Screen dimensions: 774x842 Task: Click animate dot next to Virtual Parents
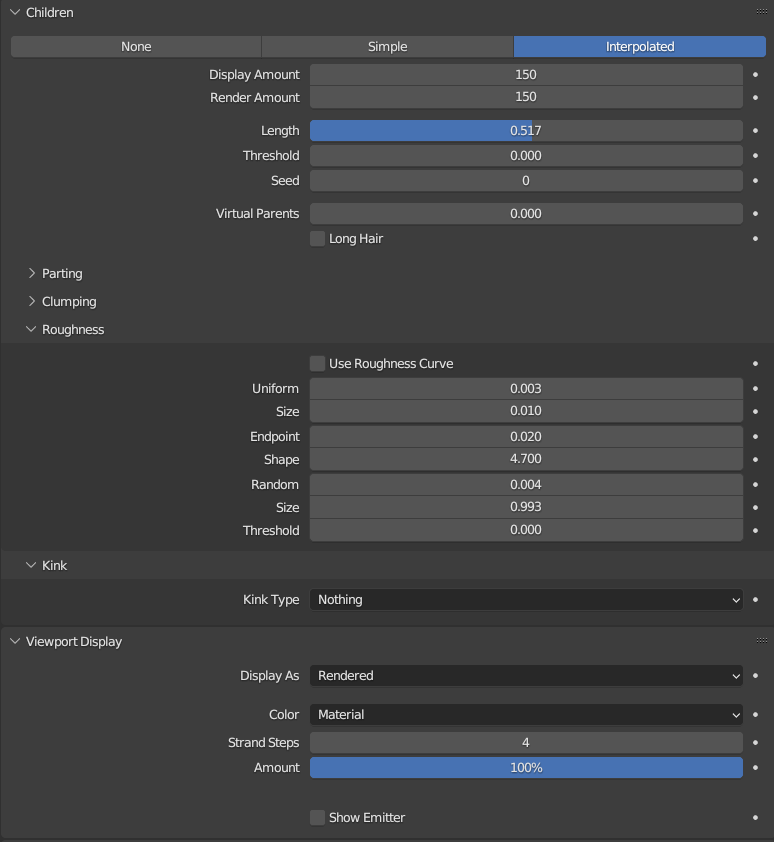[755, 214]
